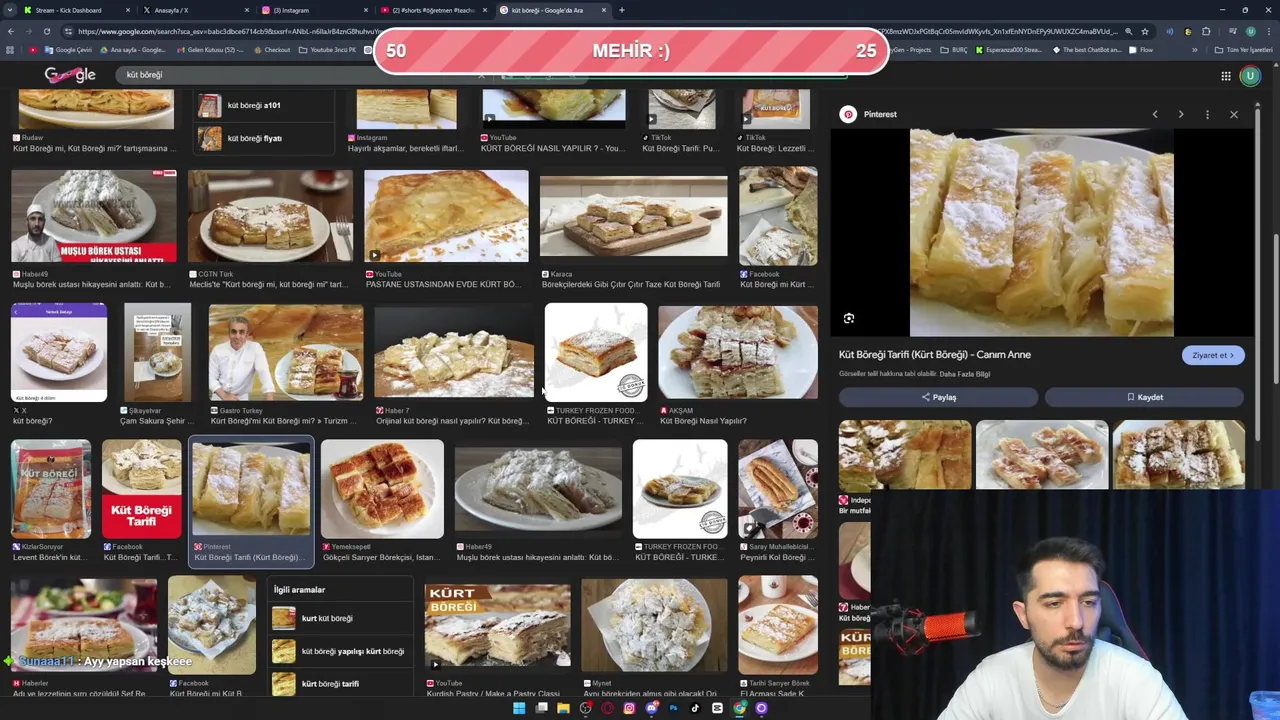Open YouTube Kurdish Pastry video thumbnail
This screenshot has width=1280, height=720.
497,626
